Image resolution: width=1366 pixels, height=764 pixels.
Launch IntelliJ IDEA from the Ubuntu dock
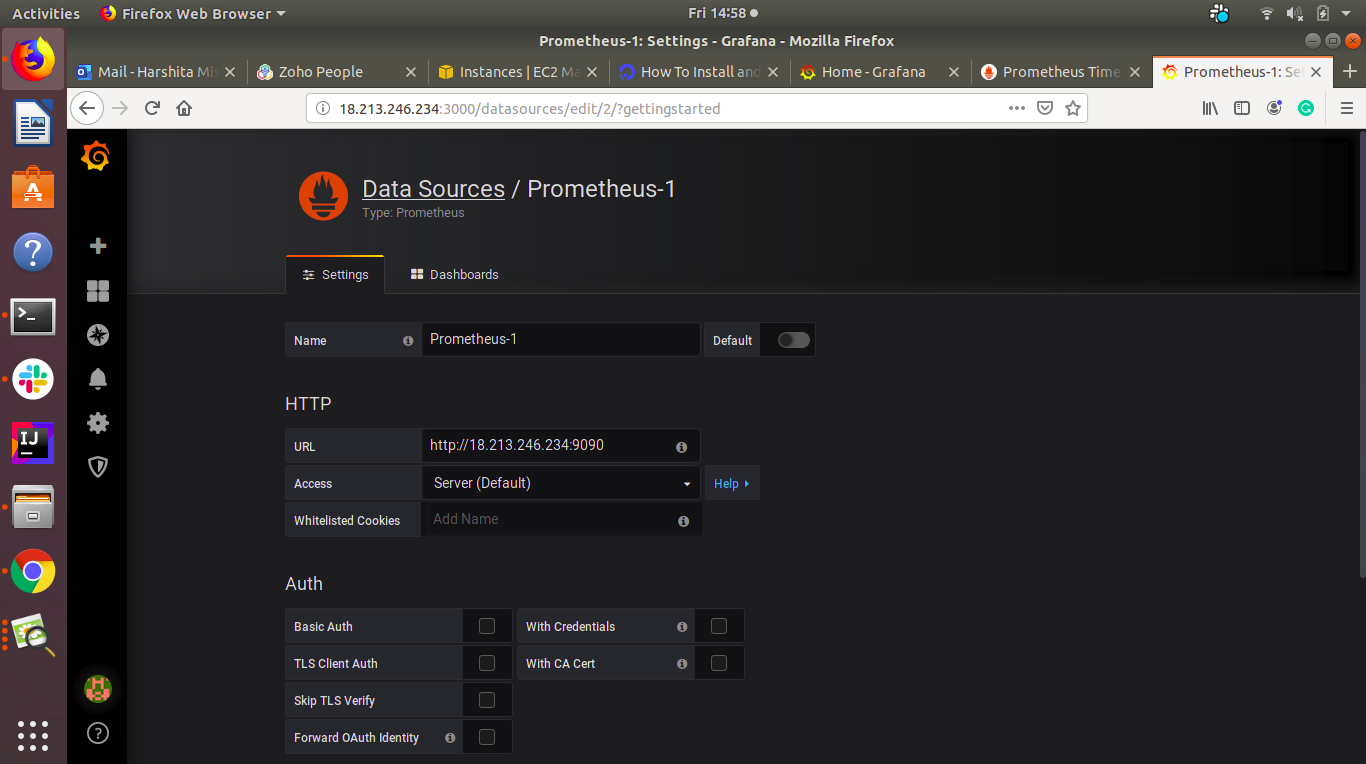pyautogui.click(x=33, y=442)
